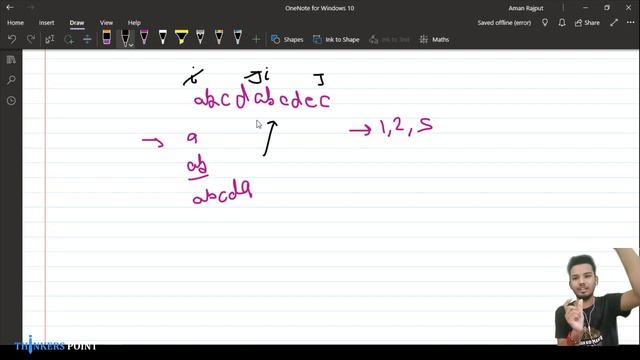The height and width of the screenshot is (360, 640).
Task: Minimize the OneNote window
Action: tap(585, 8)
